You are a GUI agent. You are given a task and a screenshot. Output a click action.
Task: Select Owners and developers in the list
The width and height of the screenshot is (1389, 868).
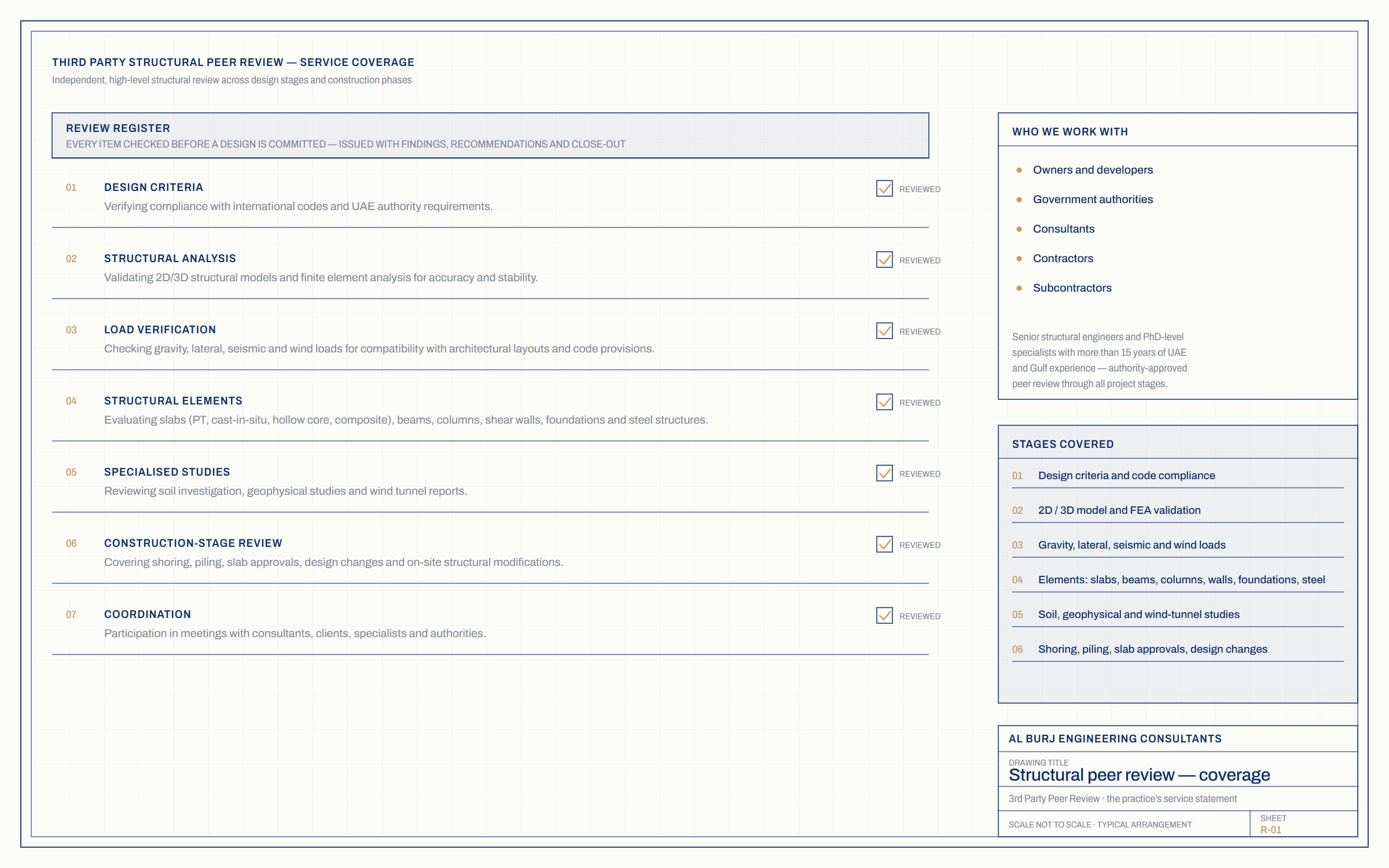(1093, 170)
